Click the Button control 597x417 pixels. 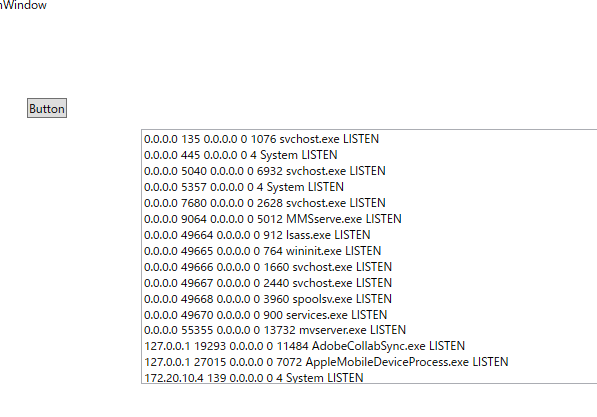pos(47,108)
